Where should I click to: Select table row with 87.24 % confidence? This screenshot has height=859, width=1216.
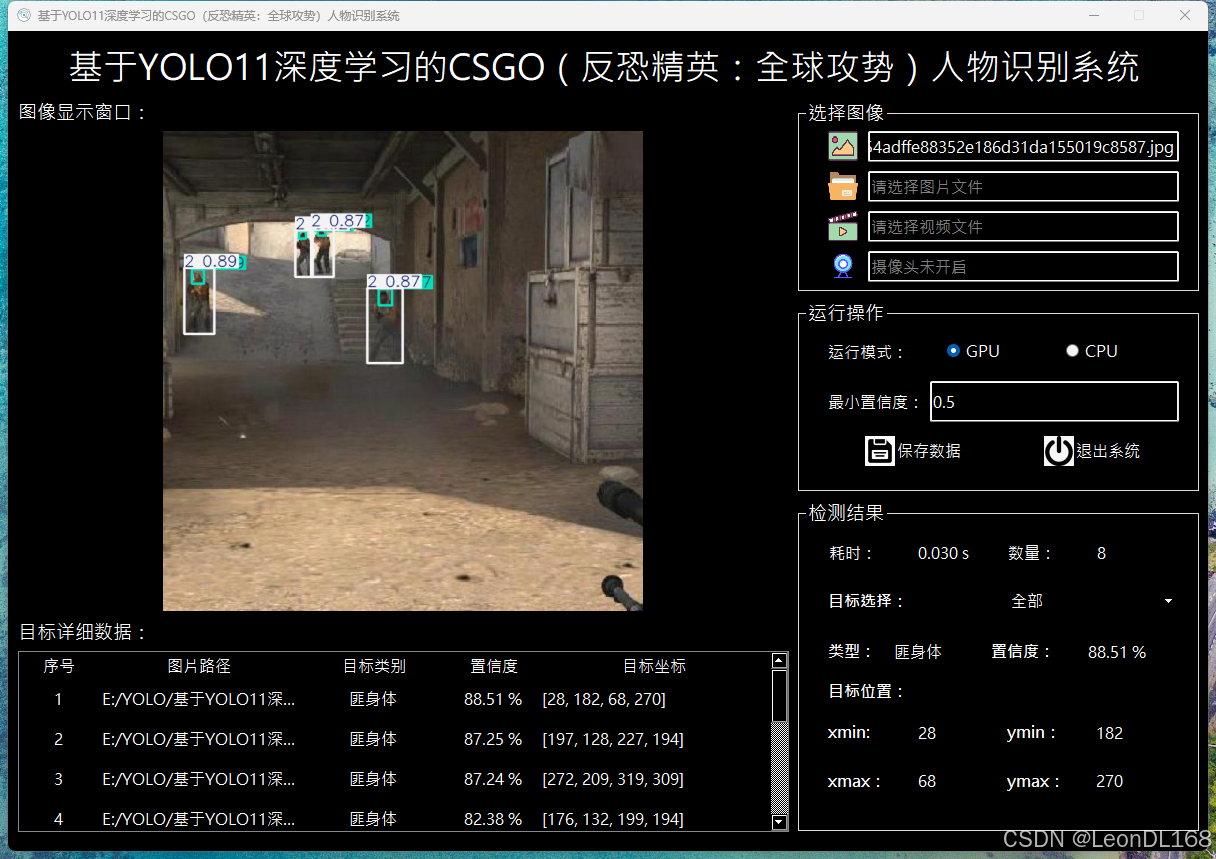(x=395, y=779)
